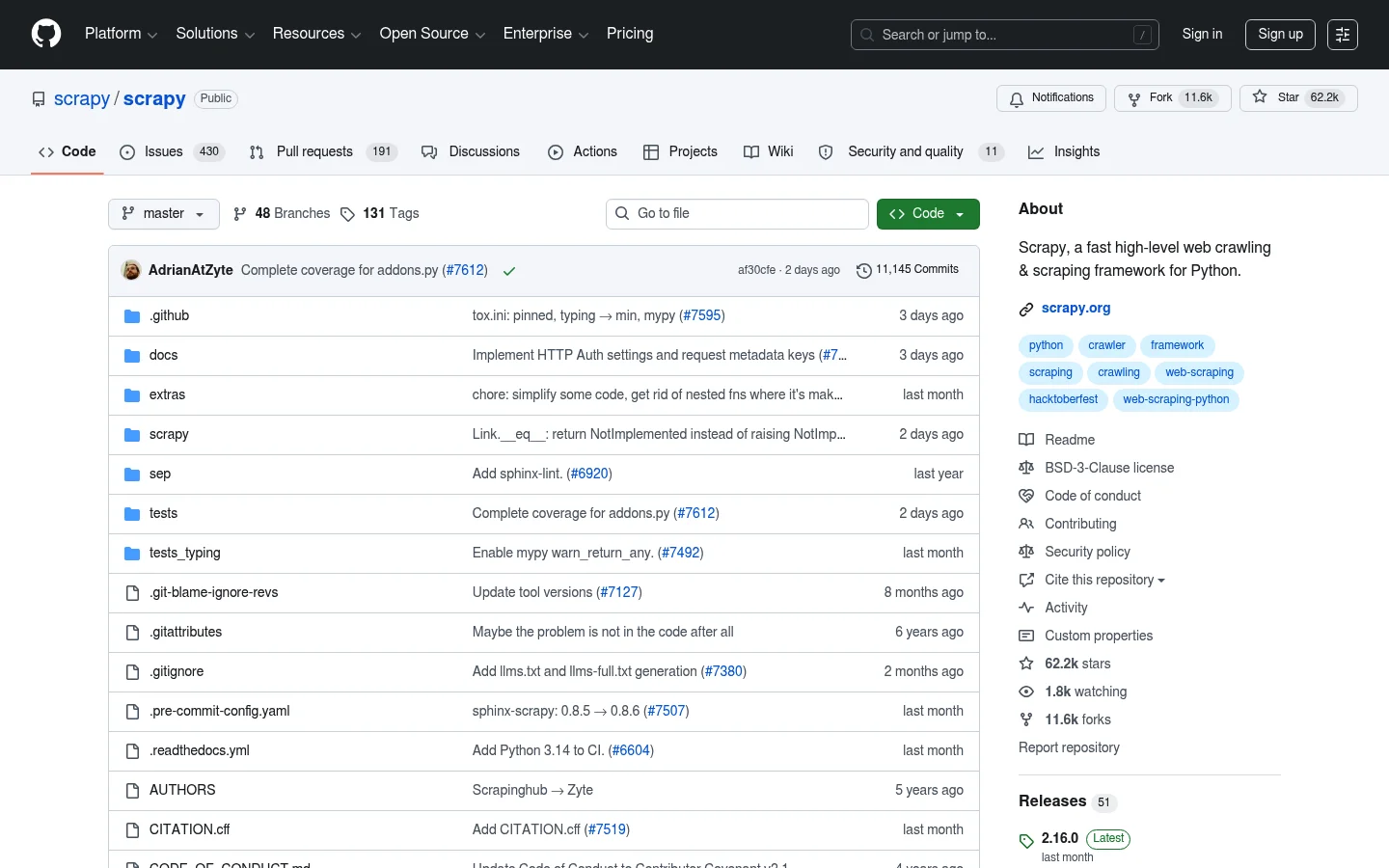Click the Report repository link
This screenshot has width=1389, height=868.
pos(1069,747)
